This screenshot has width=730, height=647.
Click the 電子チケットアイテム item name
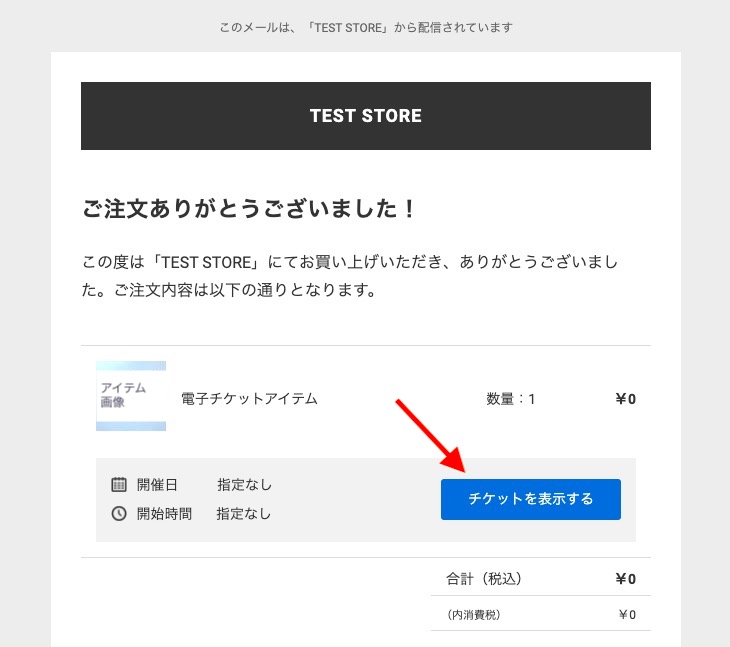coord(249,399)
